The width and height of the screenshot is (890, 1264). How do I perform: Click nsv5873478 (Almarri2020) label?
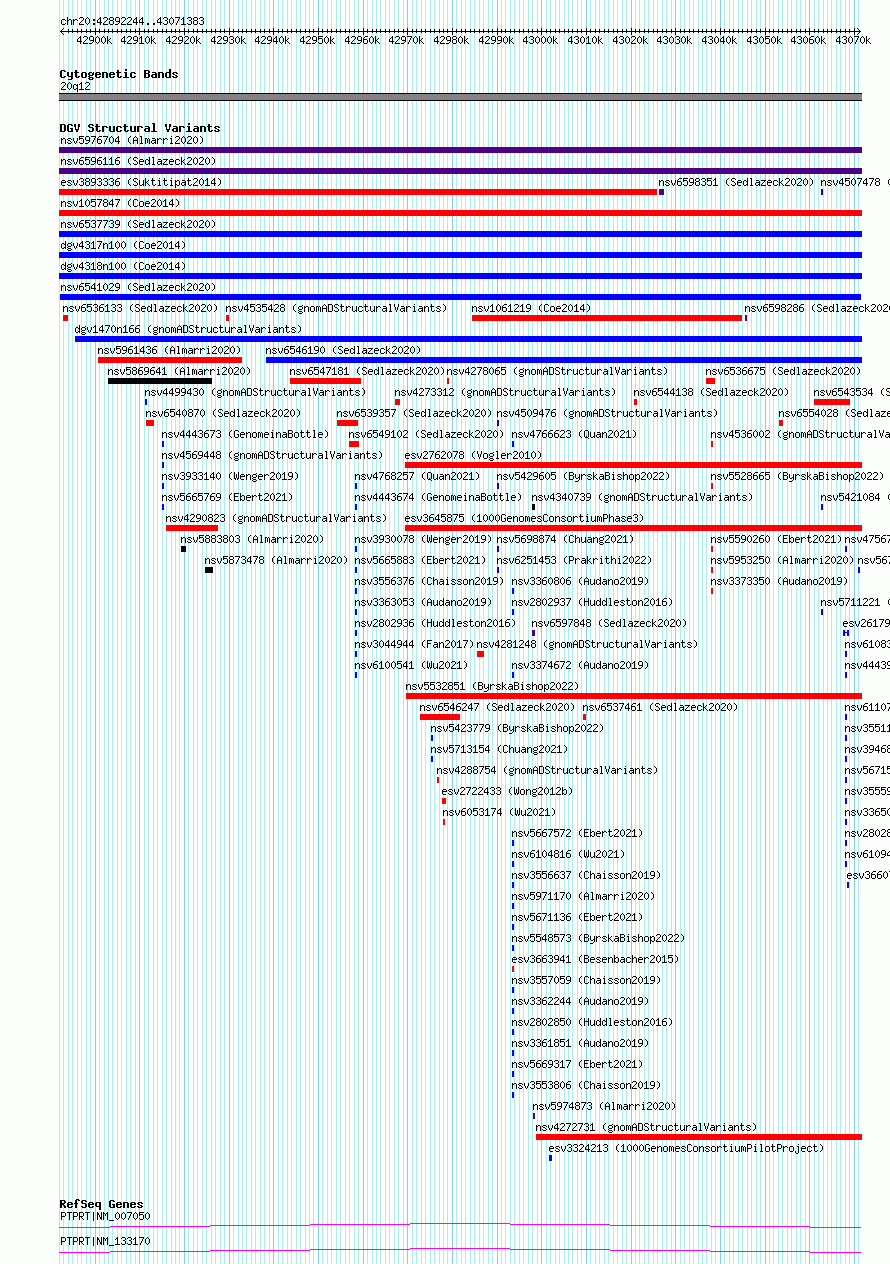(x=276, y=560)
